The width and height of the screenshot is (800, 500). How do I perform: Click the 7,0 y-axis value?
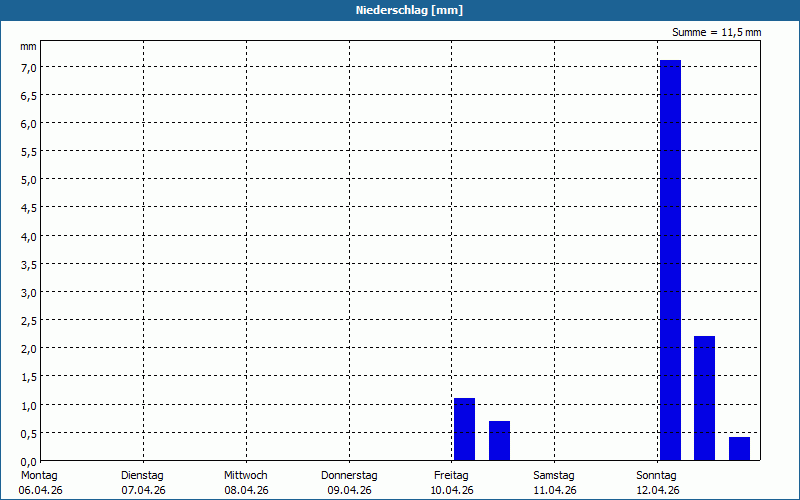pos(28,68)
